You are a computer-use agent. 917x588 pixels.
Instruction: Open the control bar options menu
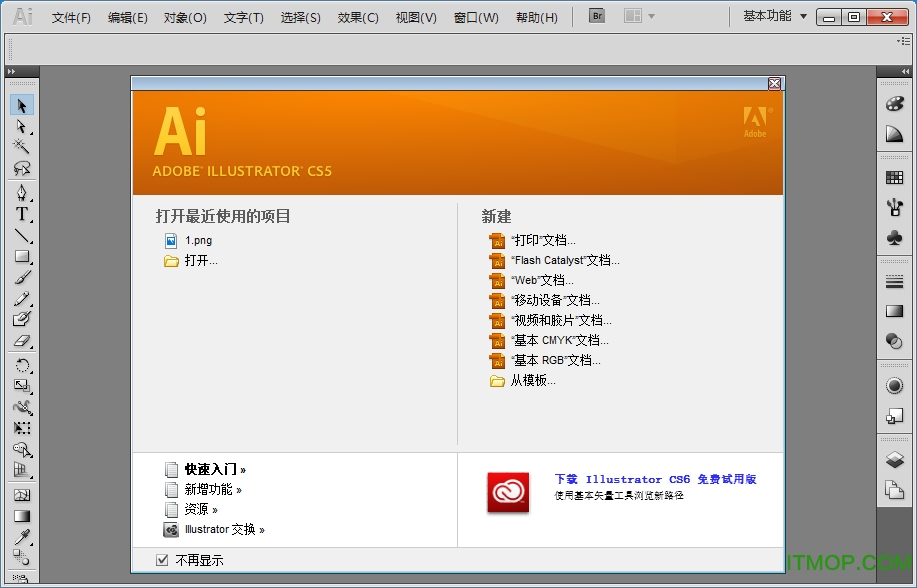pyautogui.click(x=904, y=41)
